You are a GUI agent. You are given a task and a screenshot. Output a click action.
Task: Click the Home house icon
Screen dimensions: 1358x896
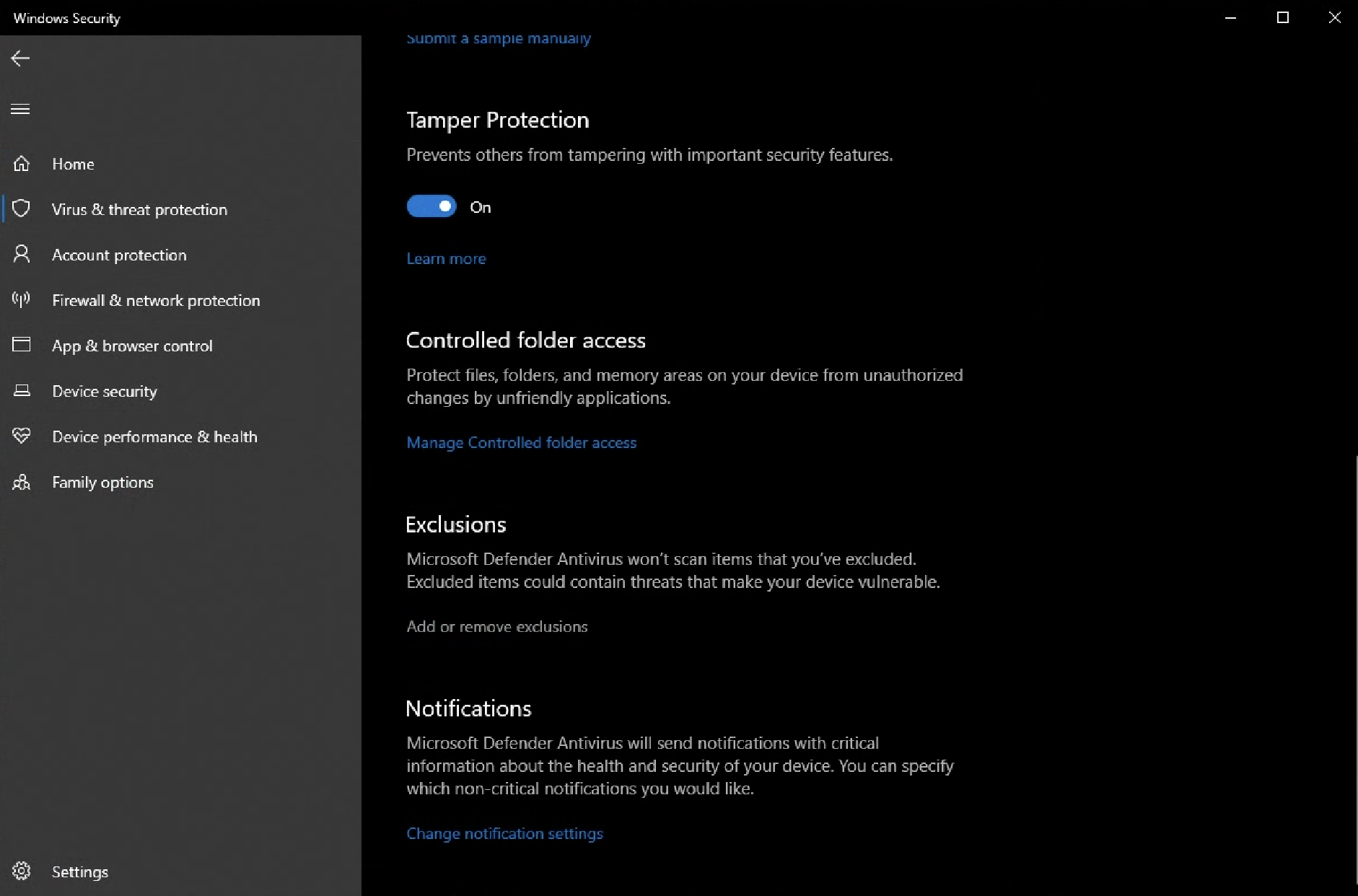[22, 164]
